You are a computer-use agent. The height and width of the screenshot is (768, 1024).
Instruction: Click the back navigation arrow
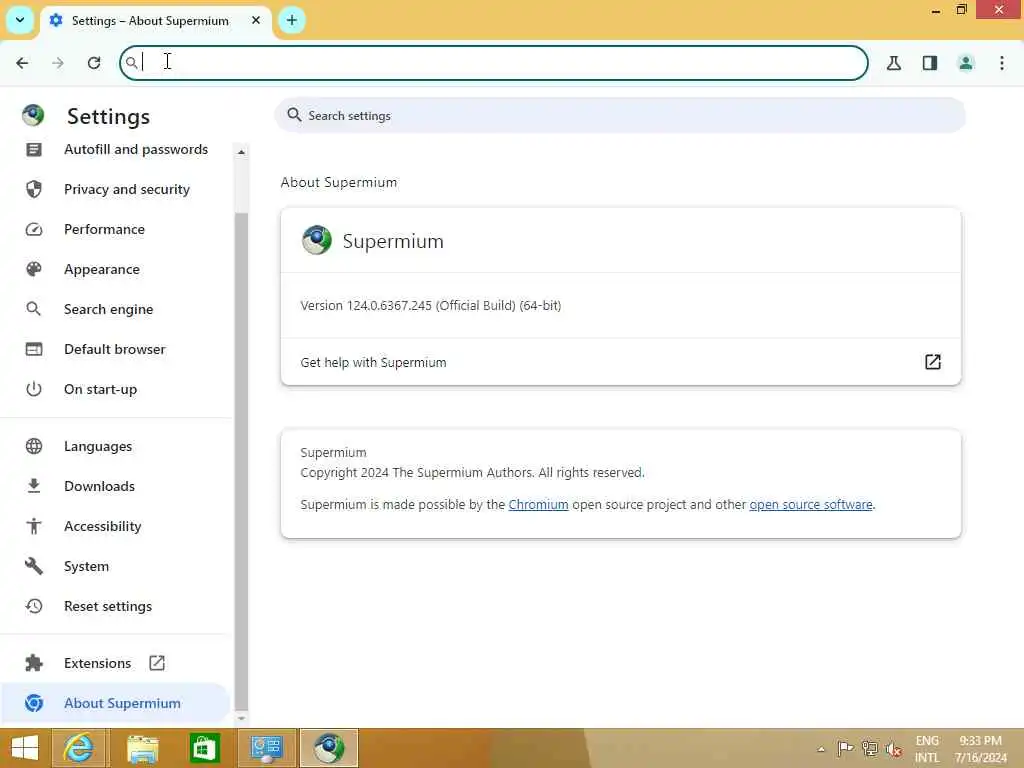point(22,63)
